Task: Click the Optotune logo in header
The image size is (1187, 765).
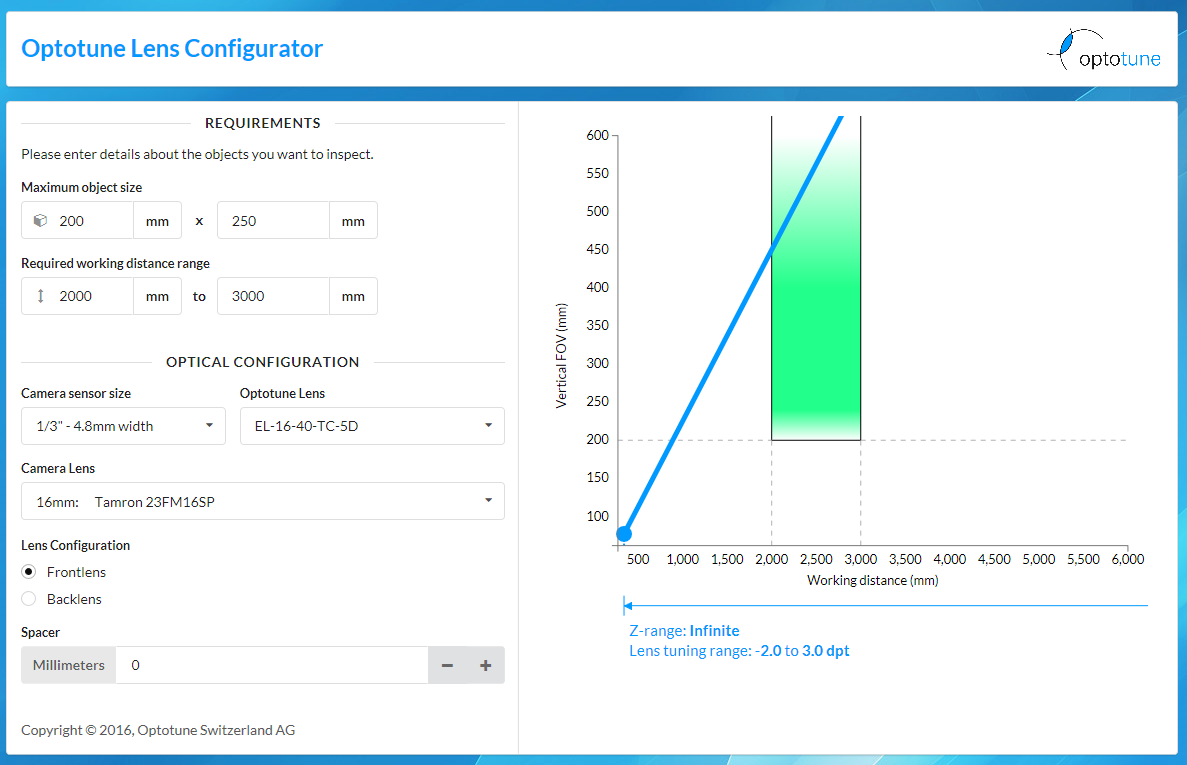Action: point(1104,51)
